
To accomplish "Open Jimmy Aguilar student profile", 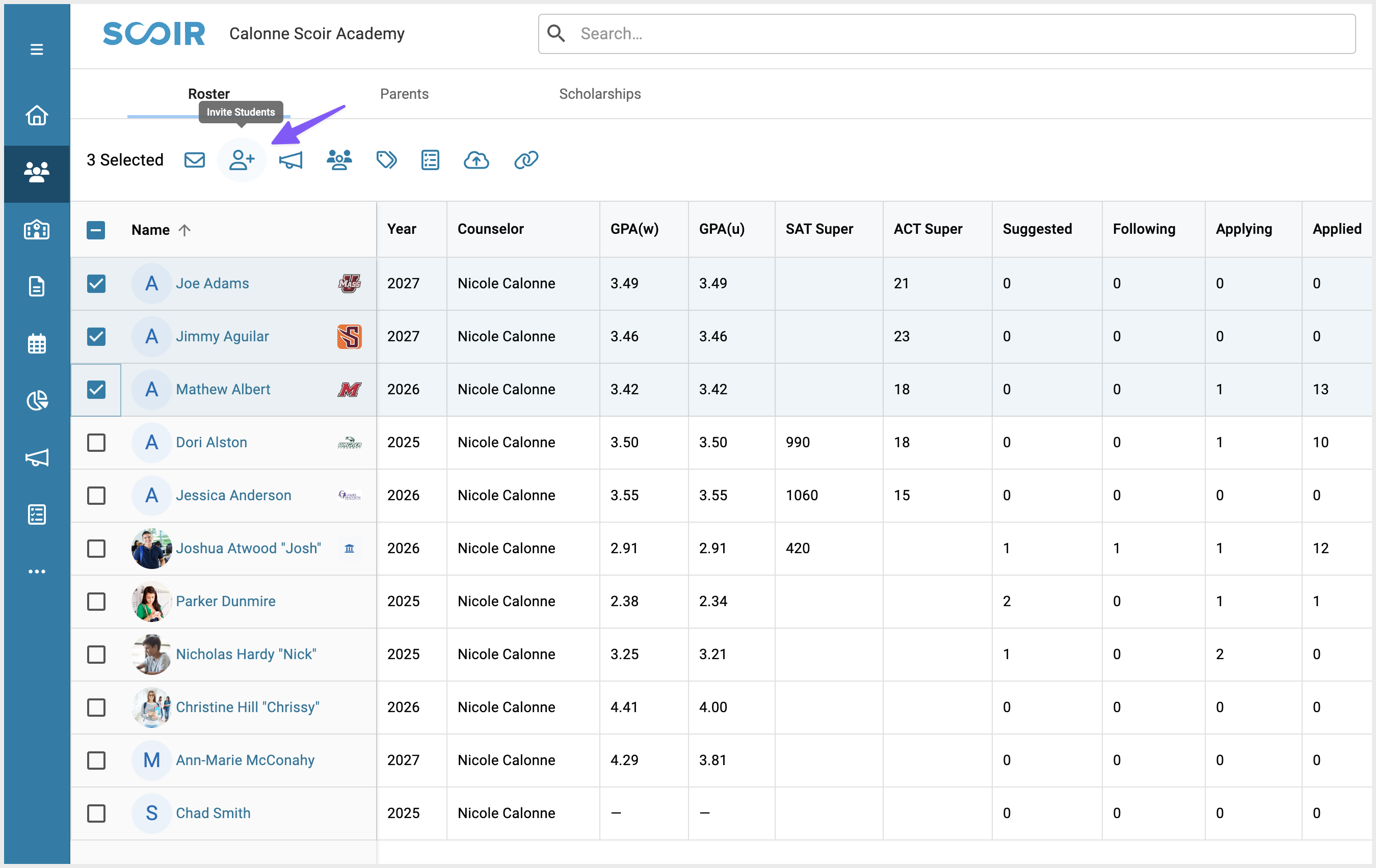I will 222,336.
